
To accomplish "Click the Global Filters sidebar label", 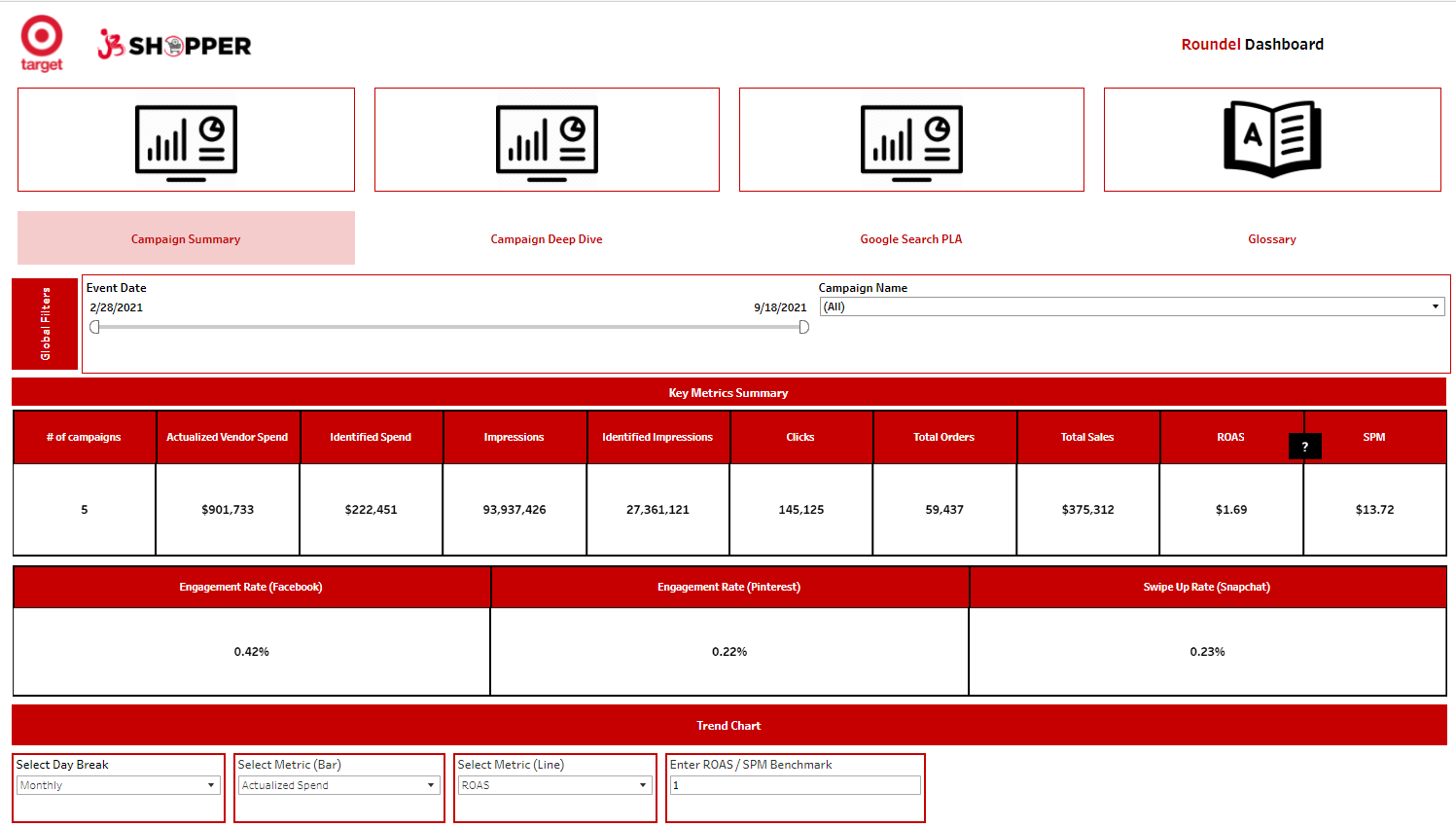I will (45, 324).
